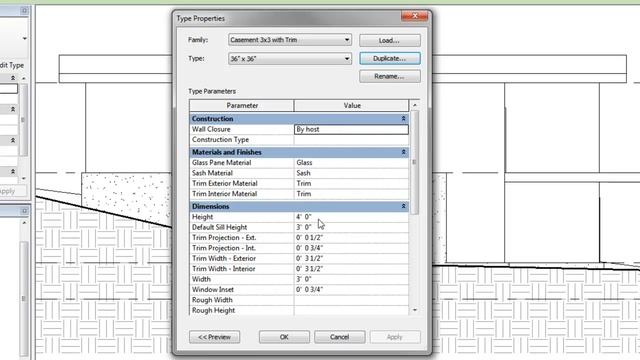Image resolution: width=640 pixels, height=360 pixels.
Task: Select the Rough Width parameter row
Action: [299, 300]
